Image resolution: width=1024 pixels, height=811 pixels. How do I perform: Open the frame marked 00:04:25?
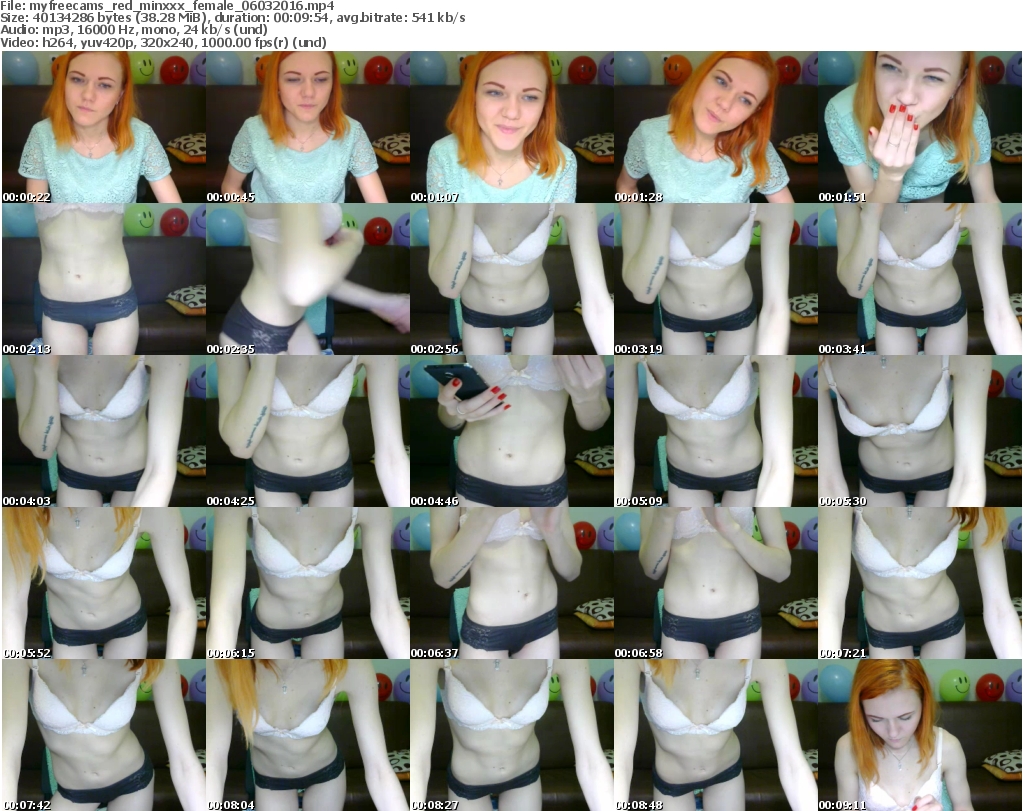[x=308, y=431]
